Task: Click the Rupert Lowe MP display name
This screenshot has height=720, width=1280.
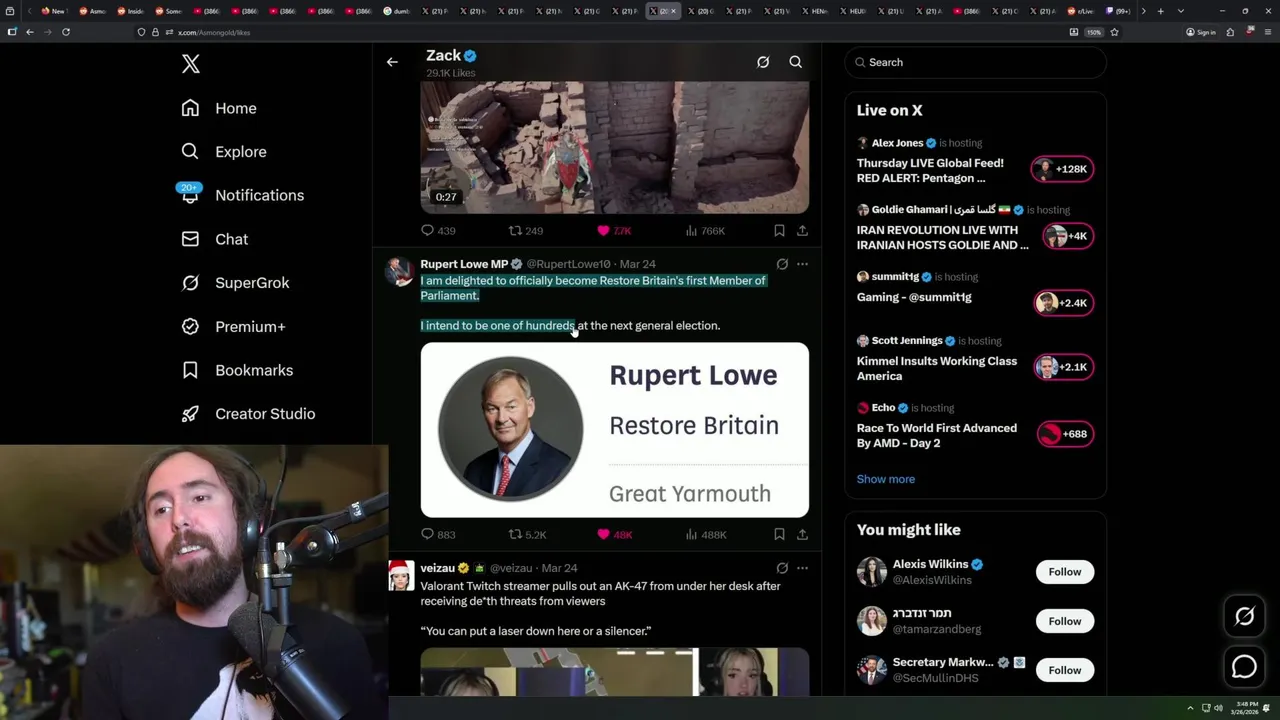Action: click(464, 264)
